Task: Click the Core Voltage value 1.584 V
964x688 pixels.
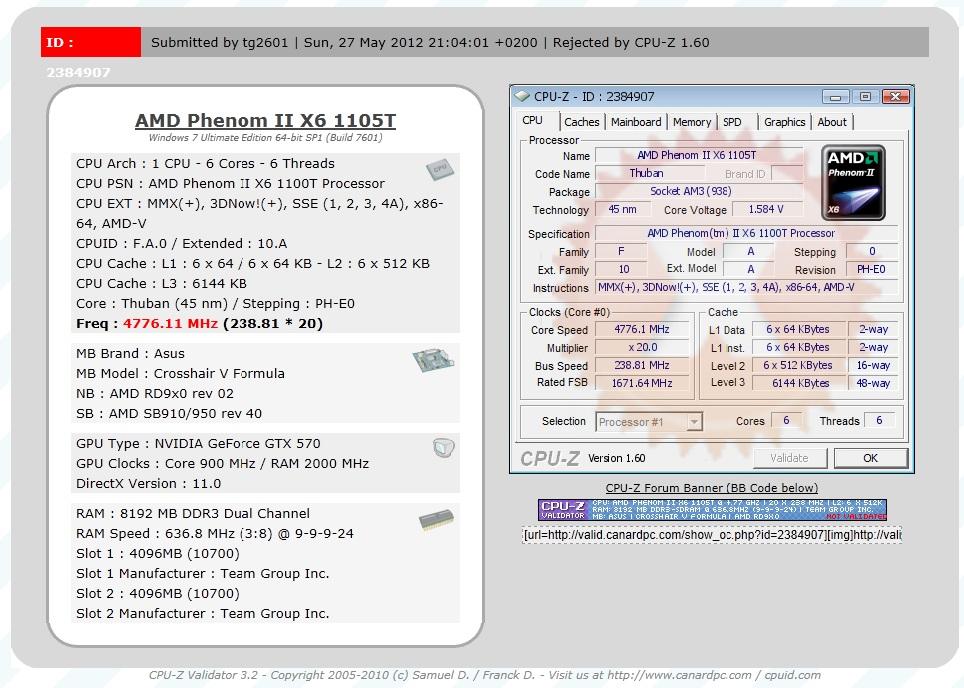Action: 767,210
